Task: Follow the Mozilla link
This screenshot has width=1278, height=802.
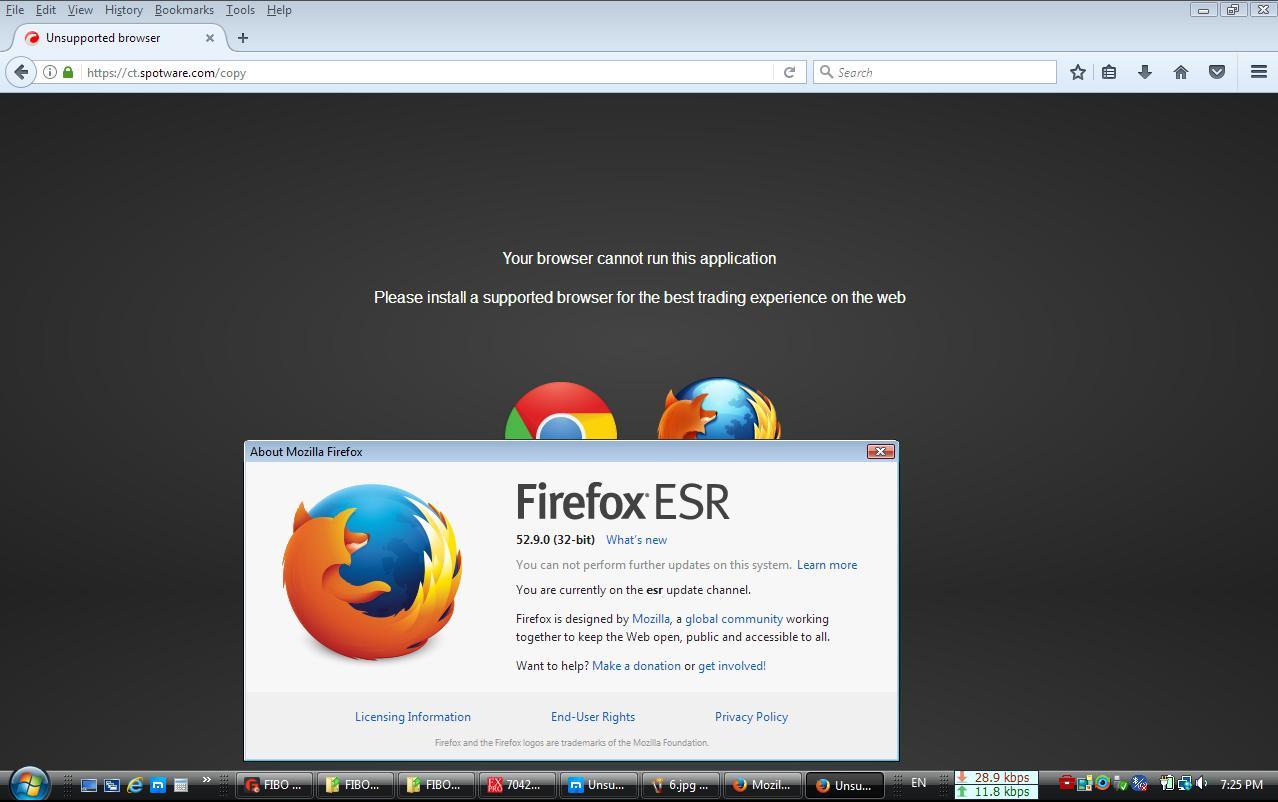Action: click(651, 619)
